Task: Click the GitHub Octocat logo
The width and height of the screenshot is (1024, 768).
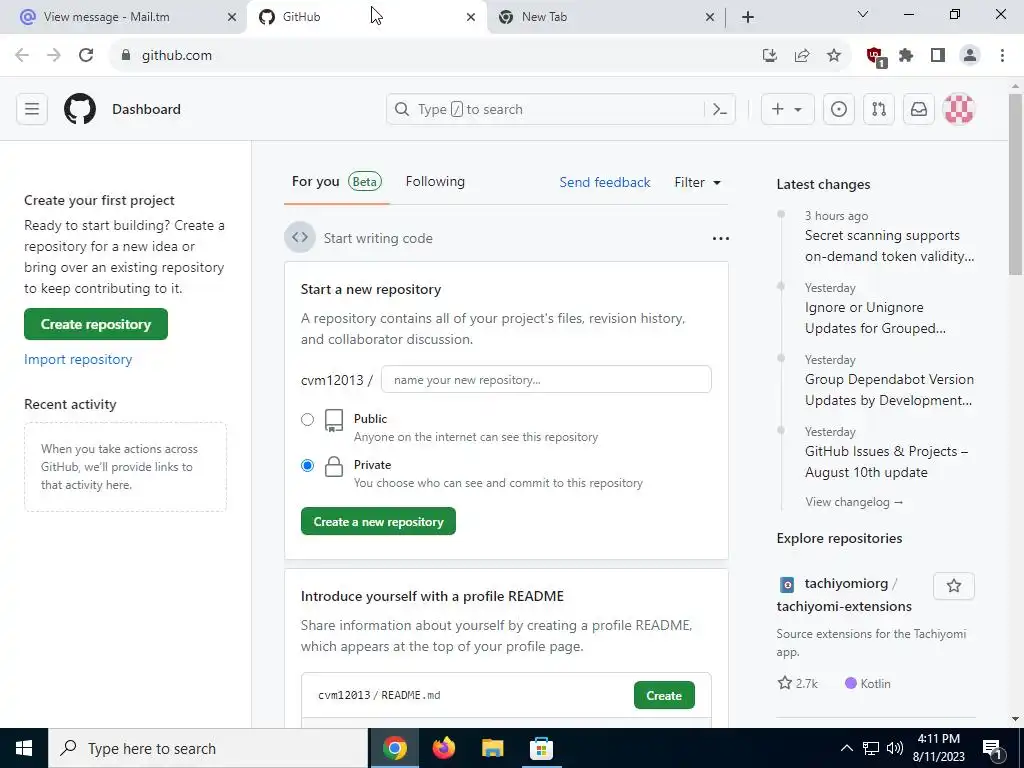Action: 80,109
